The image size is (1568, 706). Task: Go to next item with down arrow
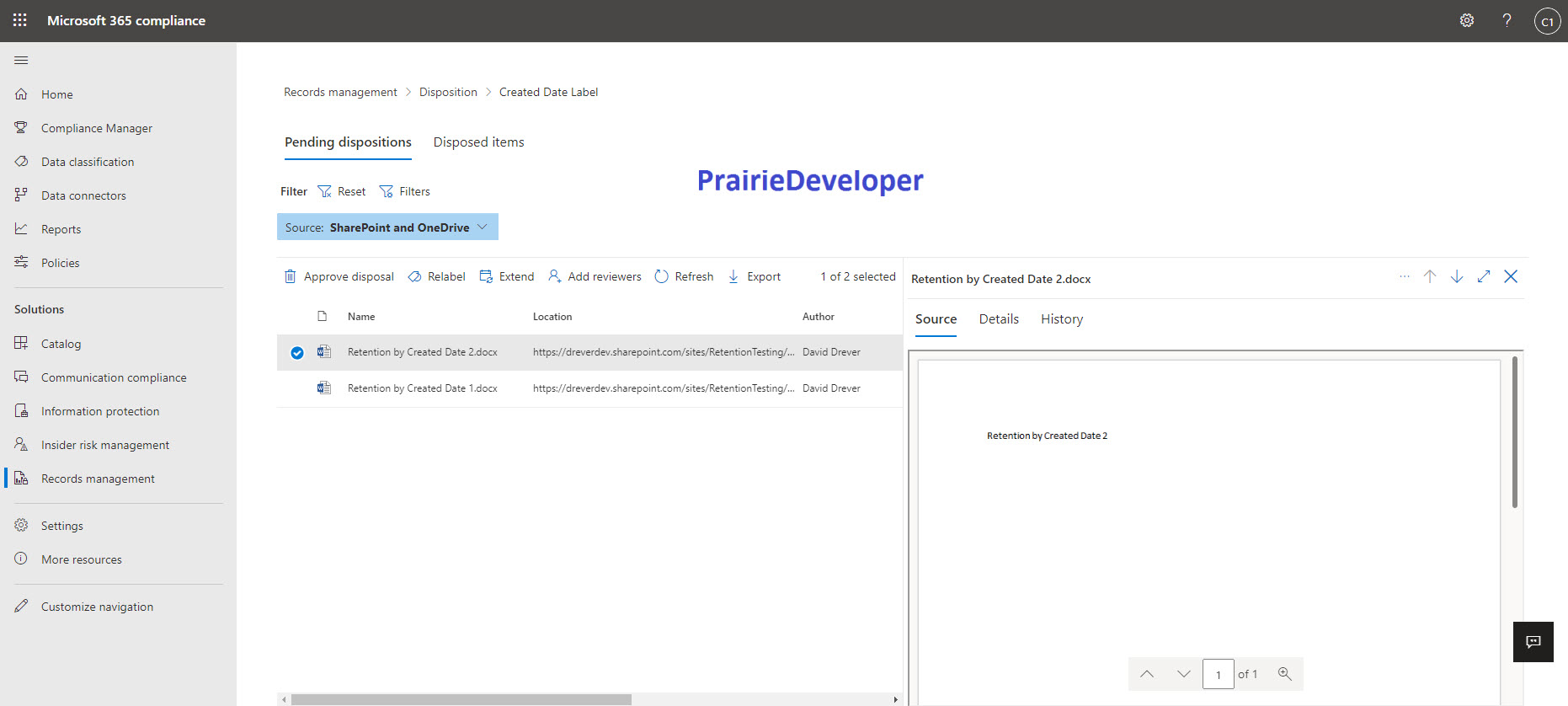click(x=1457, y=276)
